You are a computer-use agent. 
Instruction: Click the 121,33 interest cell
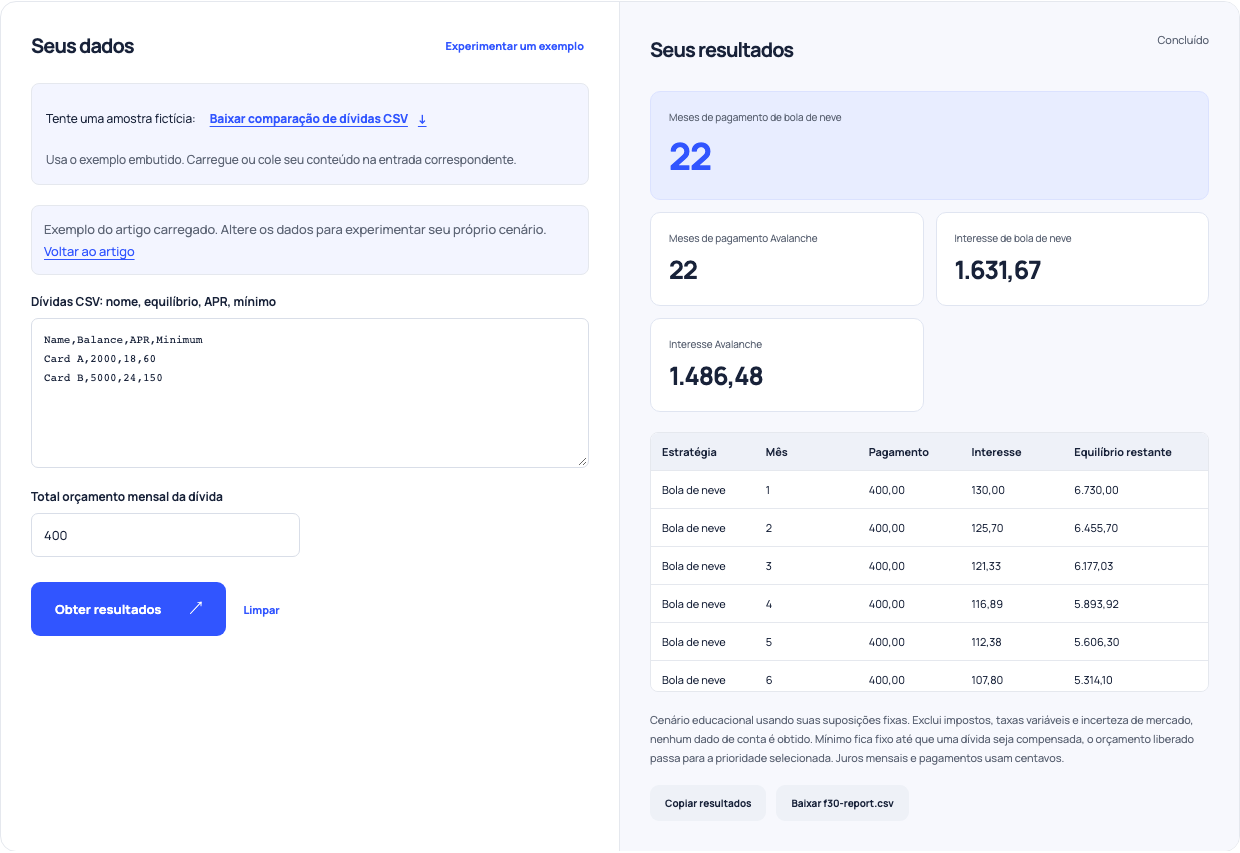(x=987, y=566)
